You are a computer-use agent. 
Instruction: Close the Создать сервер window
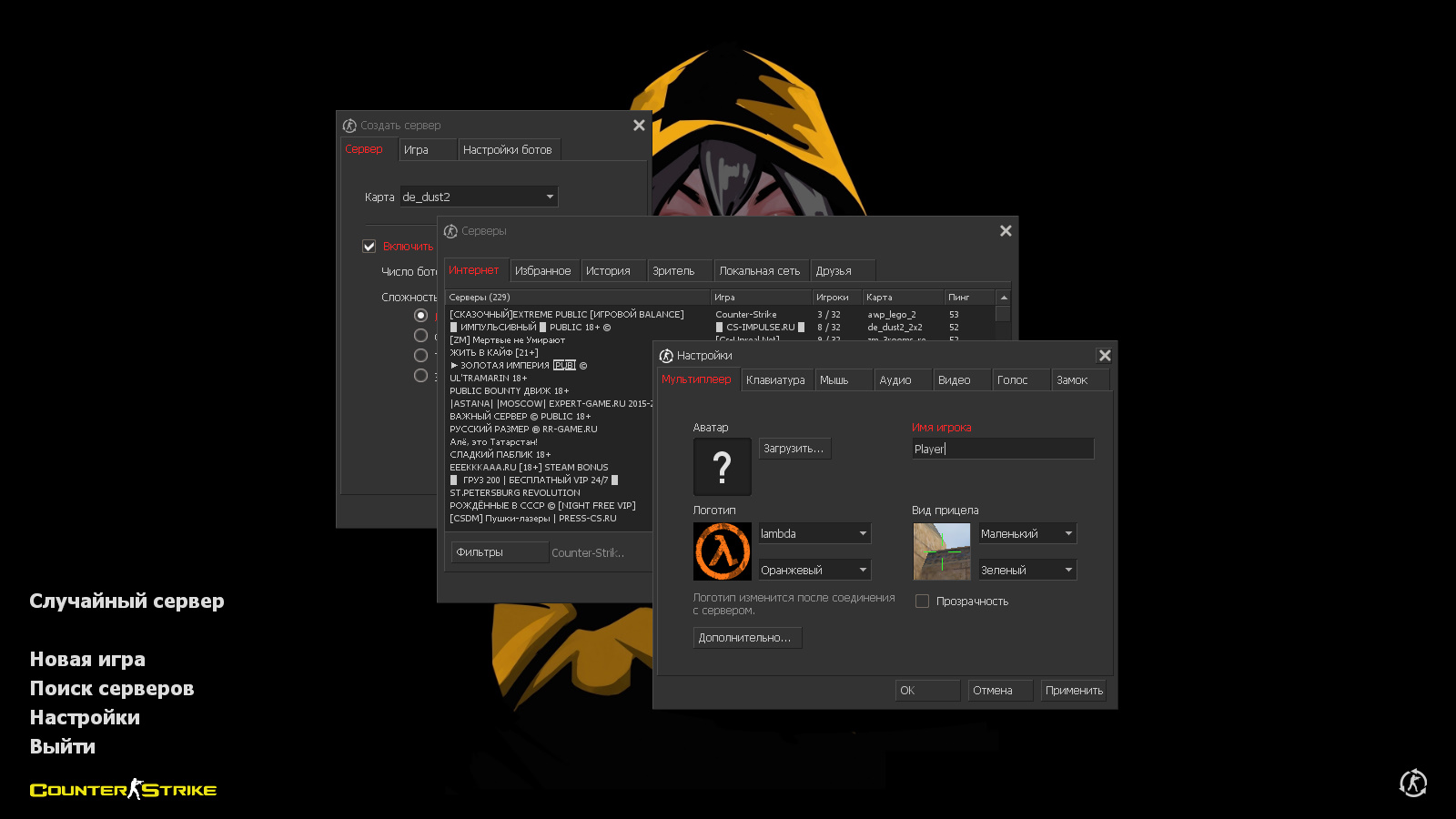tap(638, 126)
